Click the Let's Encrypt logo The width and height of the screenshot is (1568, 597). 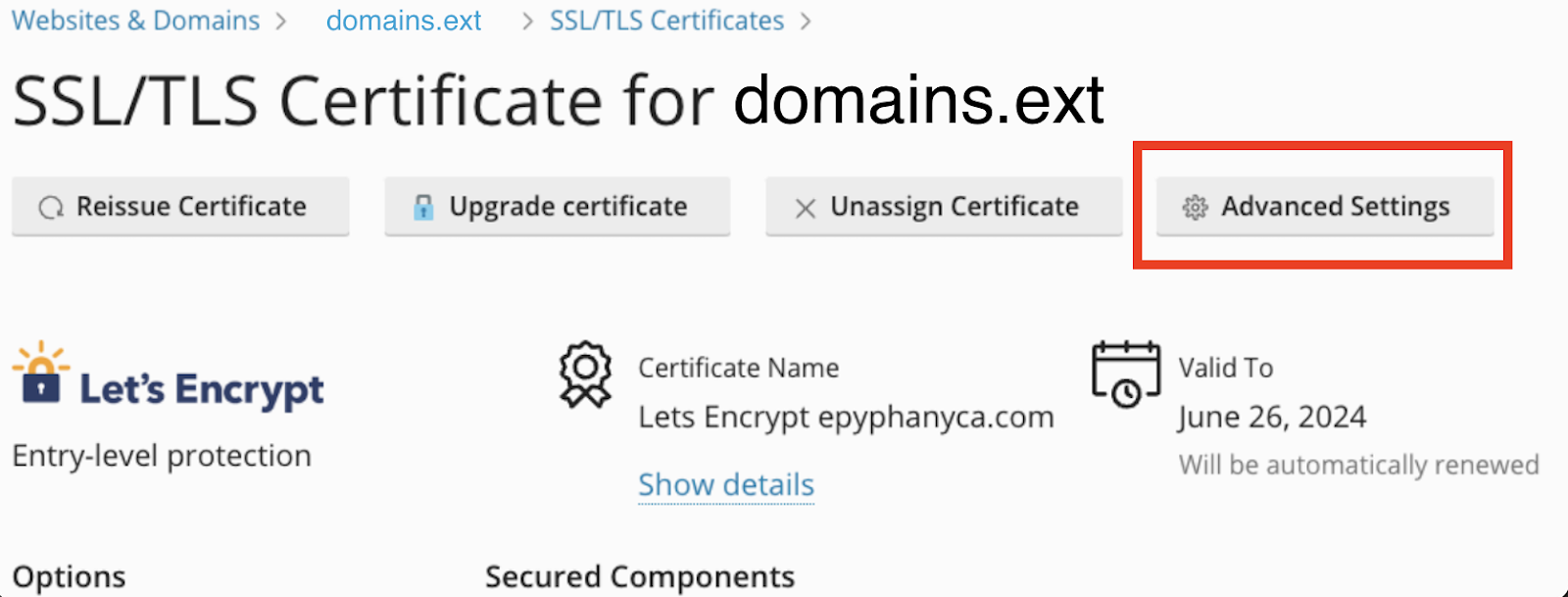(x=168, y=376)
